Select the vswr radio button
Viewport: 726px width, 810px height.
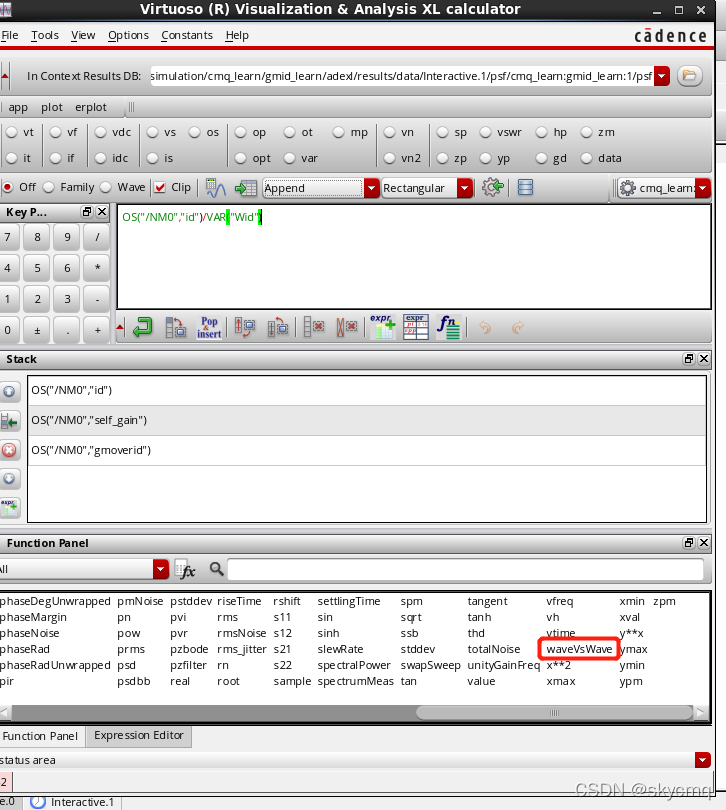pyautogui.click(x=485, y=132)
